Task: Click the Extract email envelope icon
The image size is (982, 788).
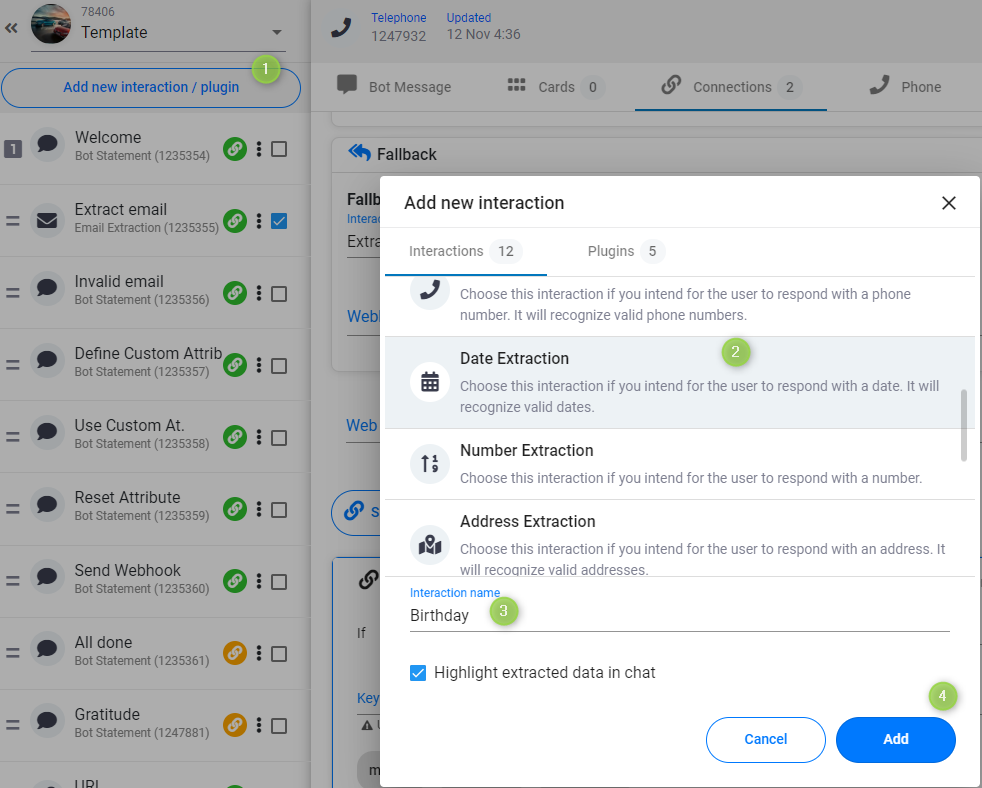Action: tap(48, 220)
